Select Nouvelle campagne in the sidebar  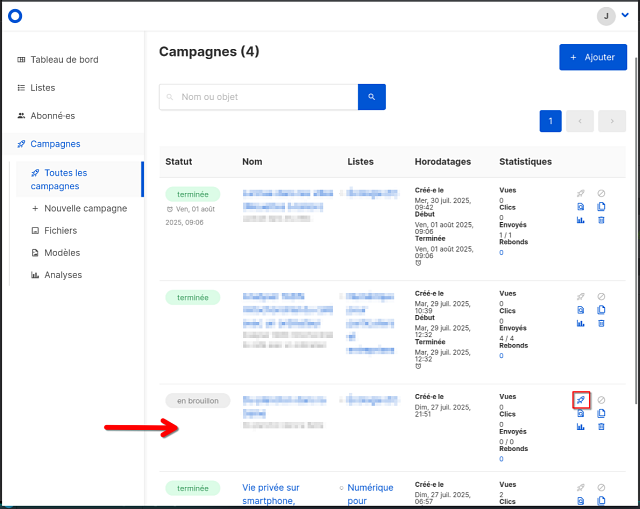(86, 208)
